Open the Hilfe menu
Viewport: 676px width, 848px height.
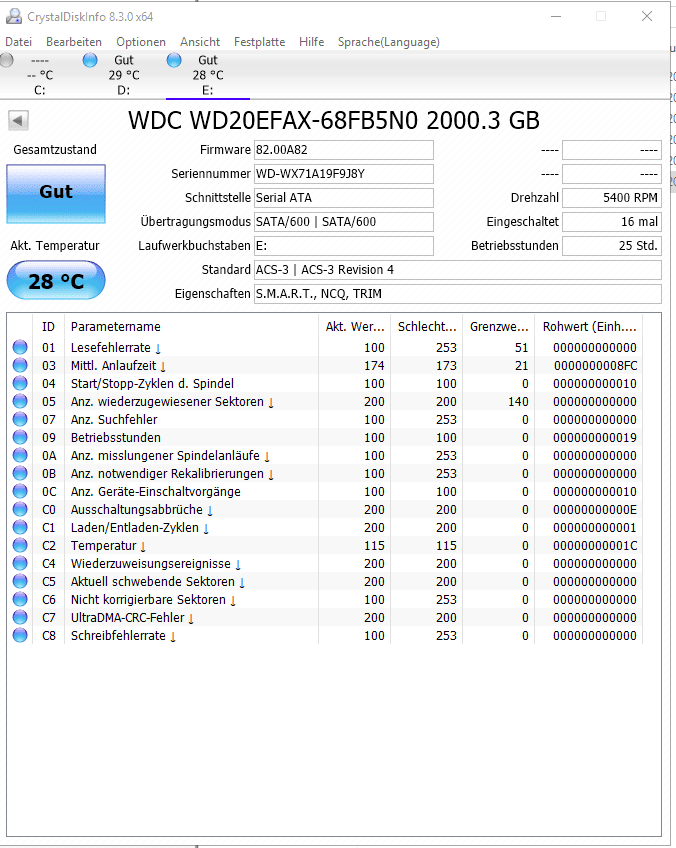pyautogui.click(x=312, y=42)
